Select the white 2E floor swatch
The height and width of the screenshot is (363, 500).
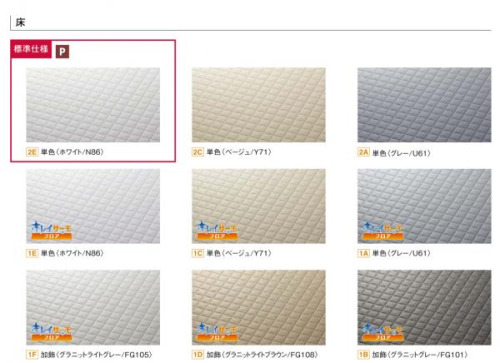93,105
